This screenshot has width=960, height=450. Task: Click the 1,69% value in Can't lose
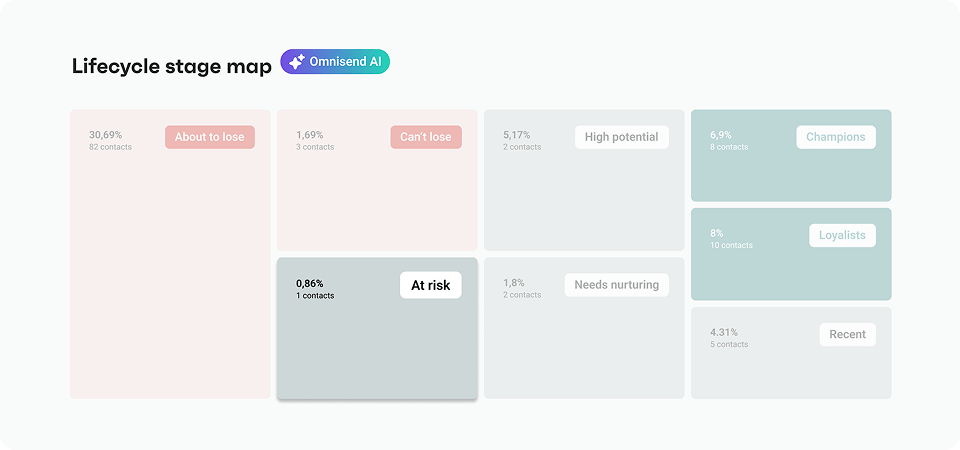(x=310, y=135)
